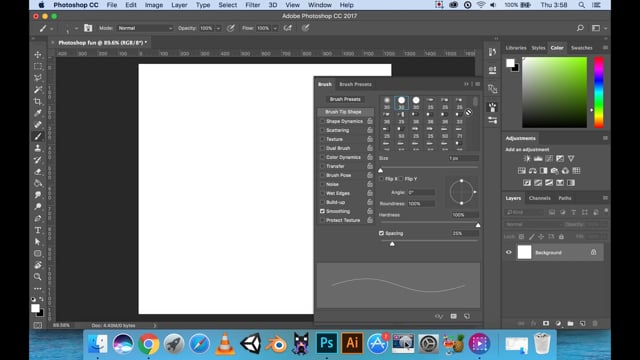The image size is (640, 360).
Task: Select the Dodge tool
Action: pos(38,207)
